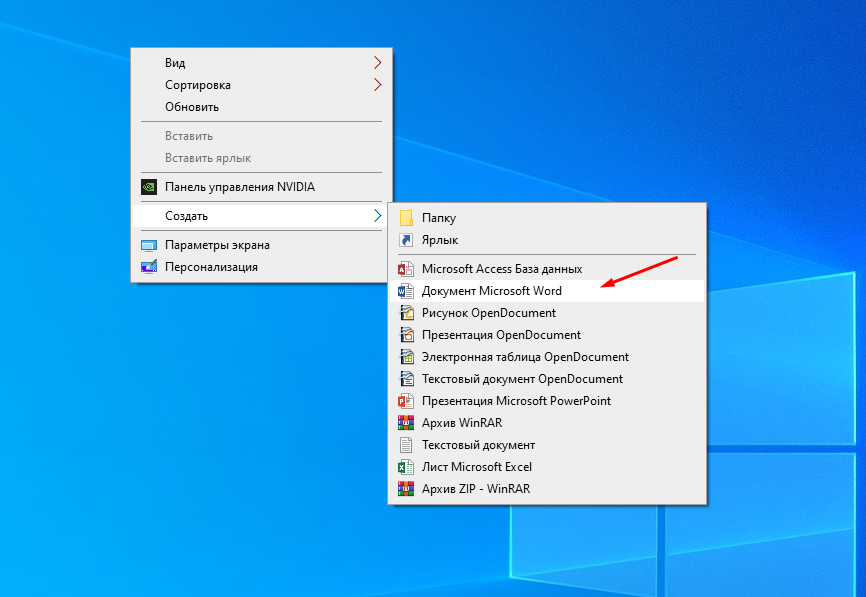Click the Архив WinRAR icon
This screenshot has width=866, height=597.
(x=406, y=423)
